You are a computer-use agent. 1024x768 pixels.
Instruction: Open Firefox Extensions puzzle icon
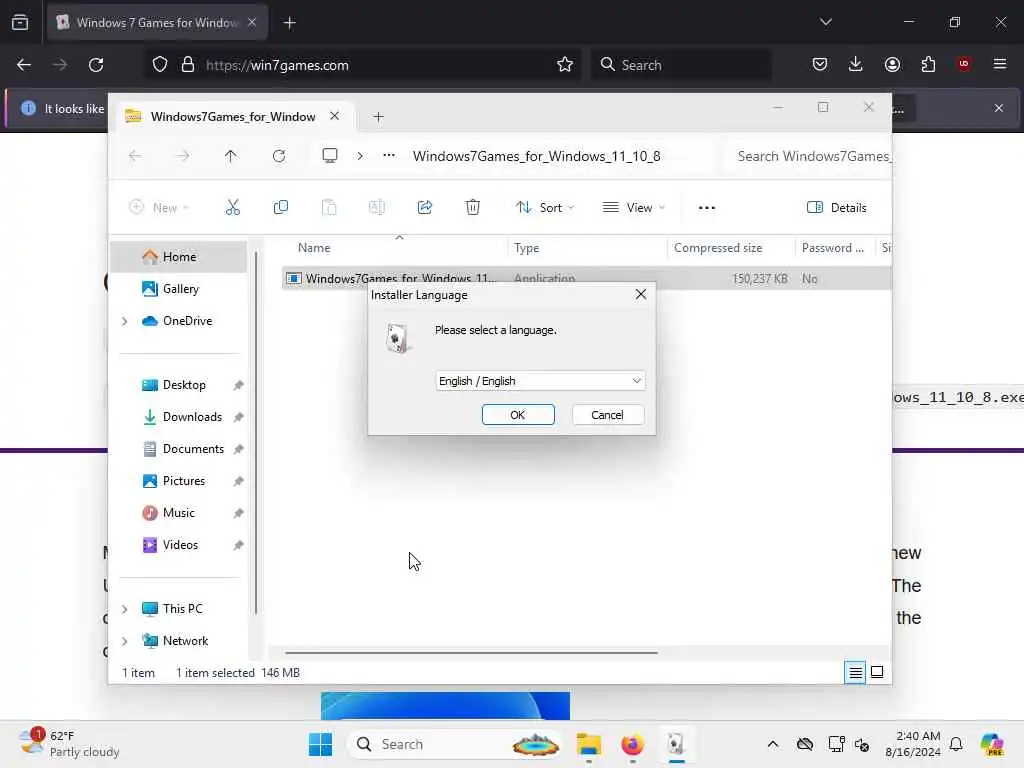point(928,64)
